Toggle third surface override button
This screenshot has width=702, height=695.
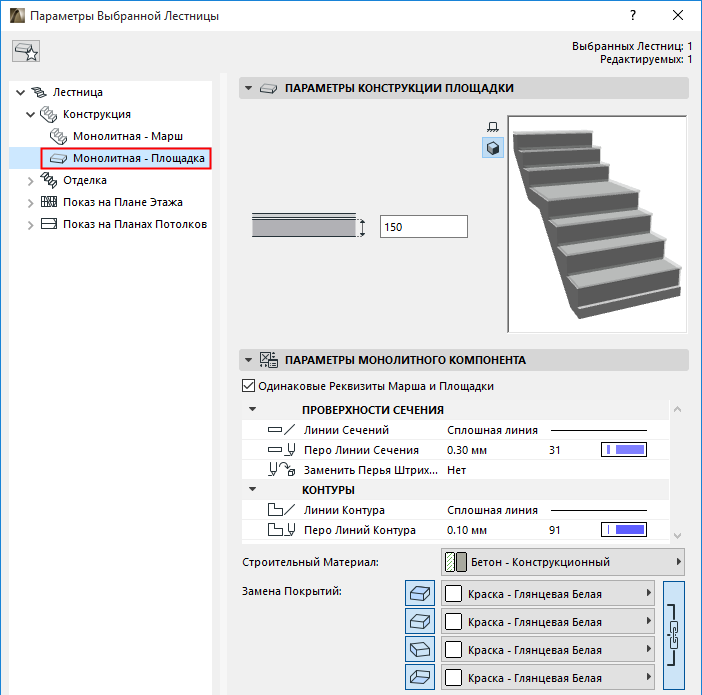click(x=420, y=649)
